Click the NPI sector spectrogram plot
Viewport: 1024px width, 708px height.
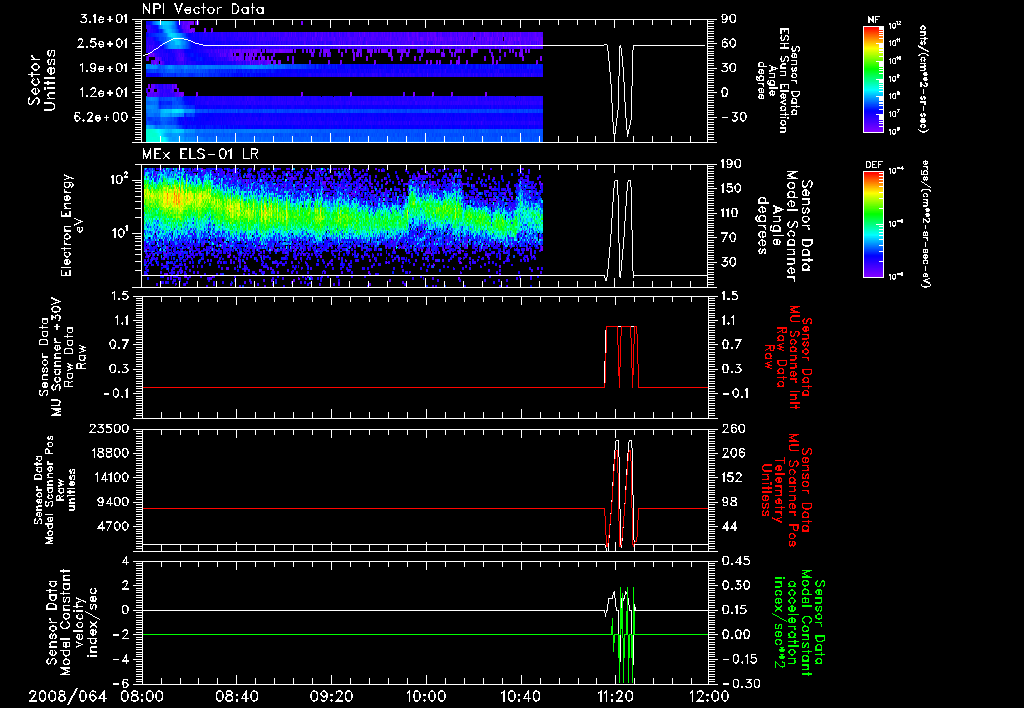point(342,80)
